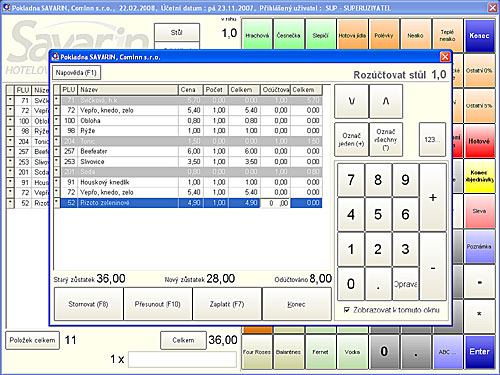The height and width of the screenshot is (375, 500).
Task: Click the down arrow navigation button
Action: pos(351,101)
